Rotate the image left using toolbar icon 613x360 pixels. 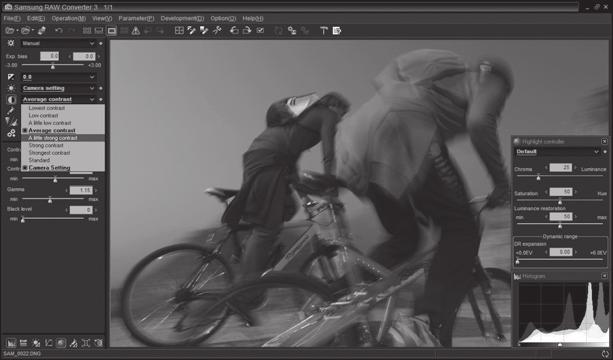tap(234, 30)
